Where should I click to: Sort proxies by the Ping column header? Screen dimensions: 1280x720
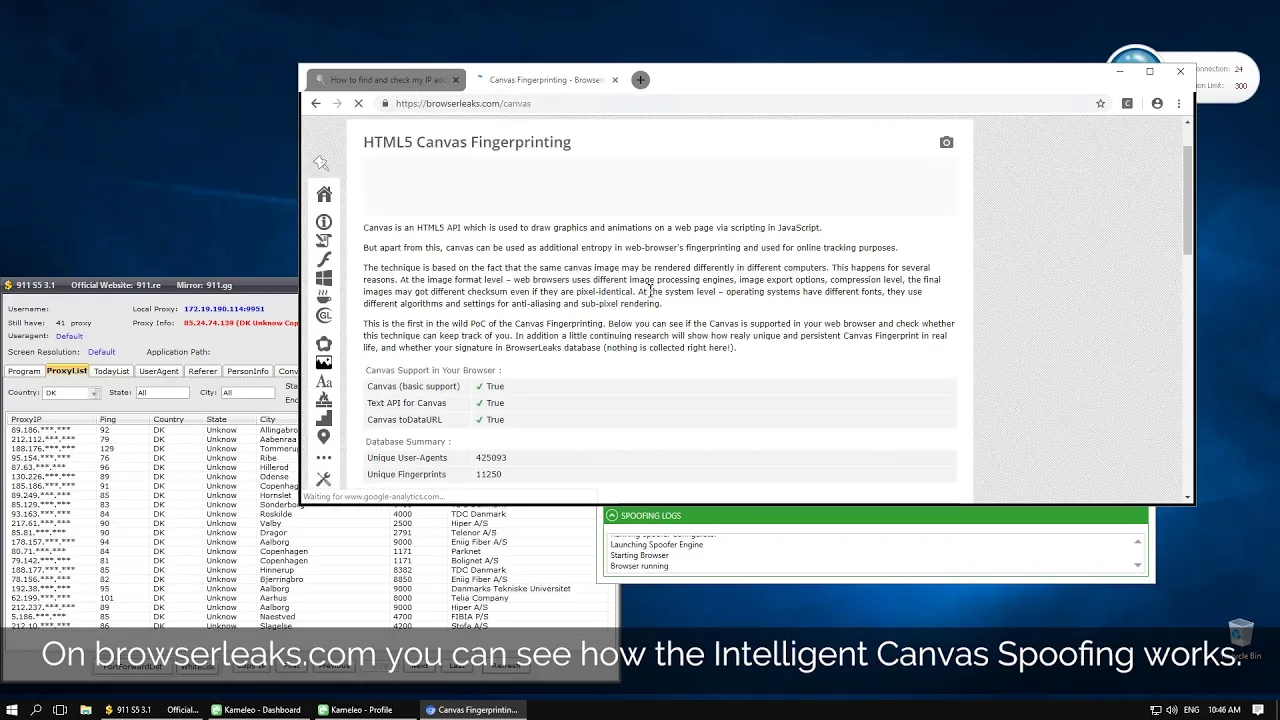(124, 420)
